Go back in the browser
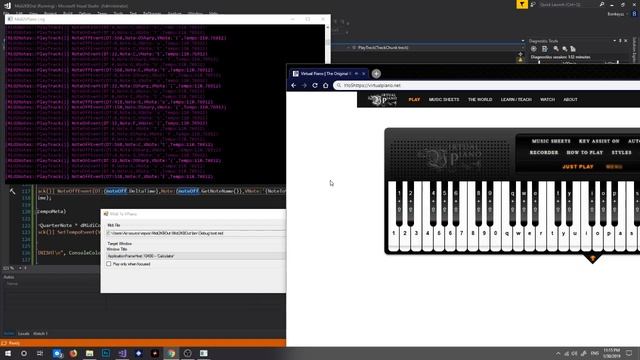Image resolution: width=640 pixels, height=360 pixels. click(293, 85)
